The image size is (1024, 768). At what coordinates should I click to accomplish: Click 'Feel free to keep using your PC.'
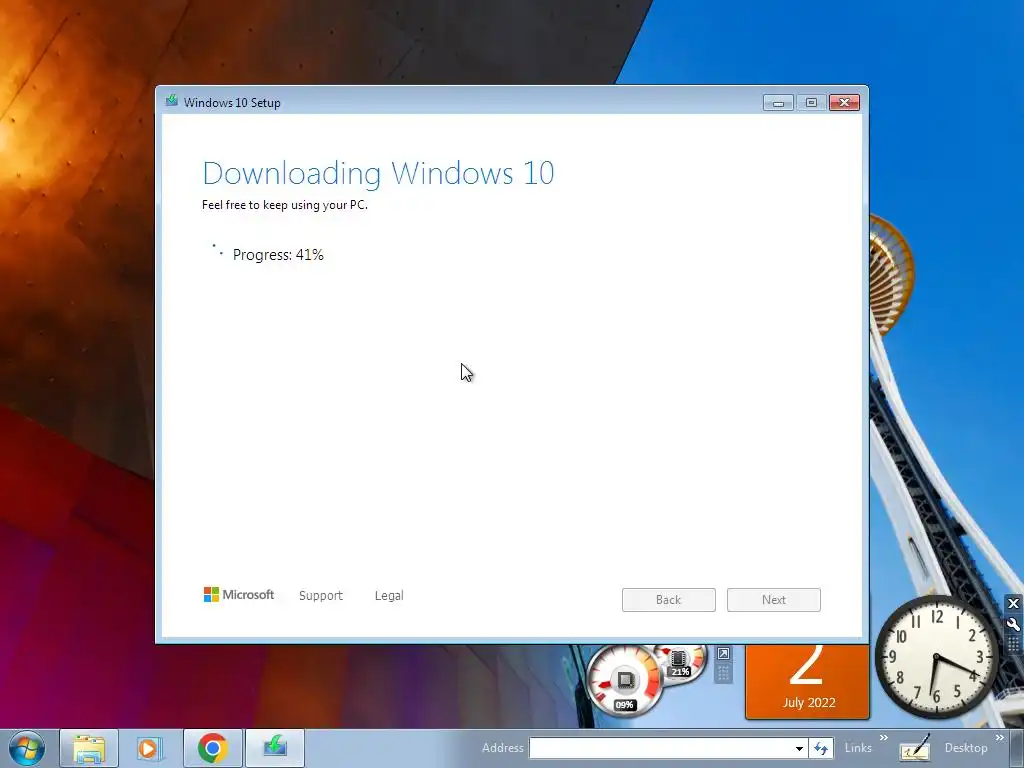pos(285,205)
